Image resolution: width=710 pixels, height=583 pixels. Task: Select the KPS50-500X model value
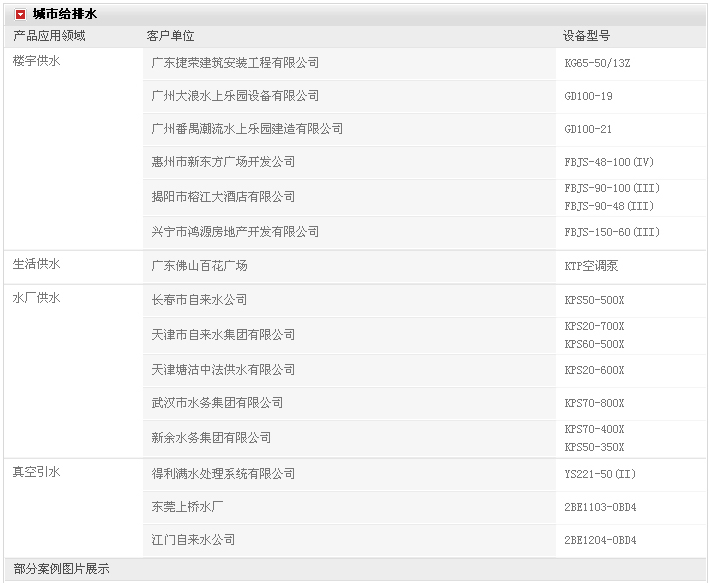click(594, 300)
